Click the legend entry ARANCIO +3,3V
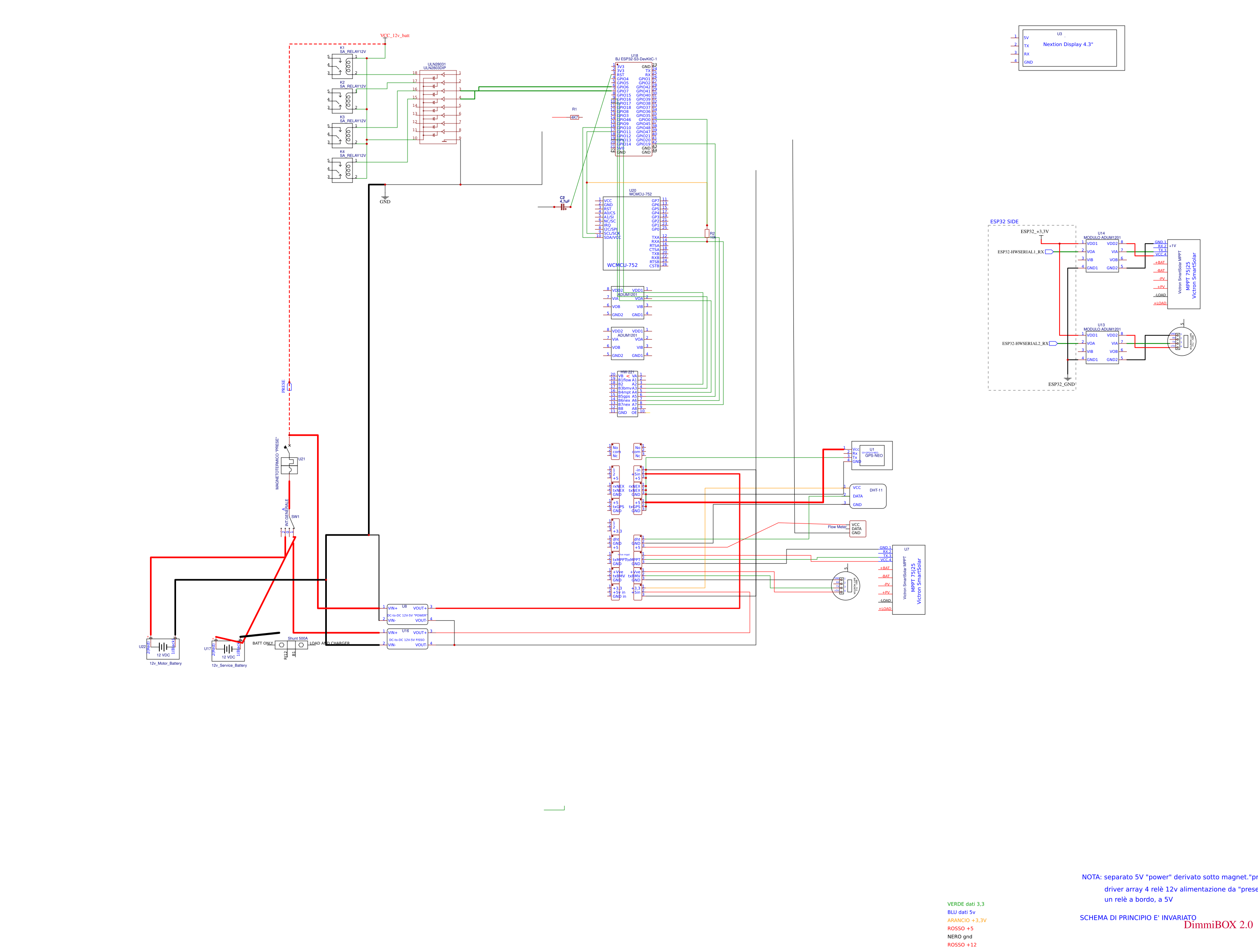 (x=967, y=920)
